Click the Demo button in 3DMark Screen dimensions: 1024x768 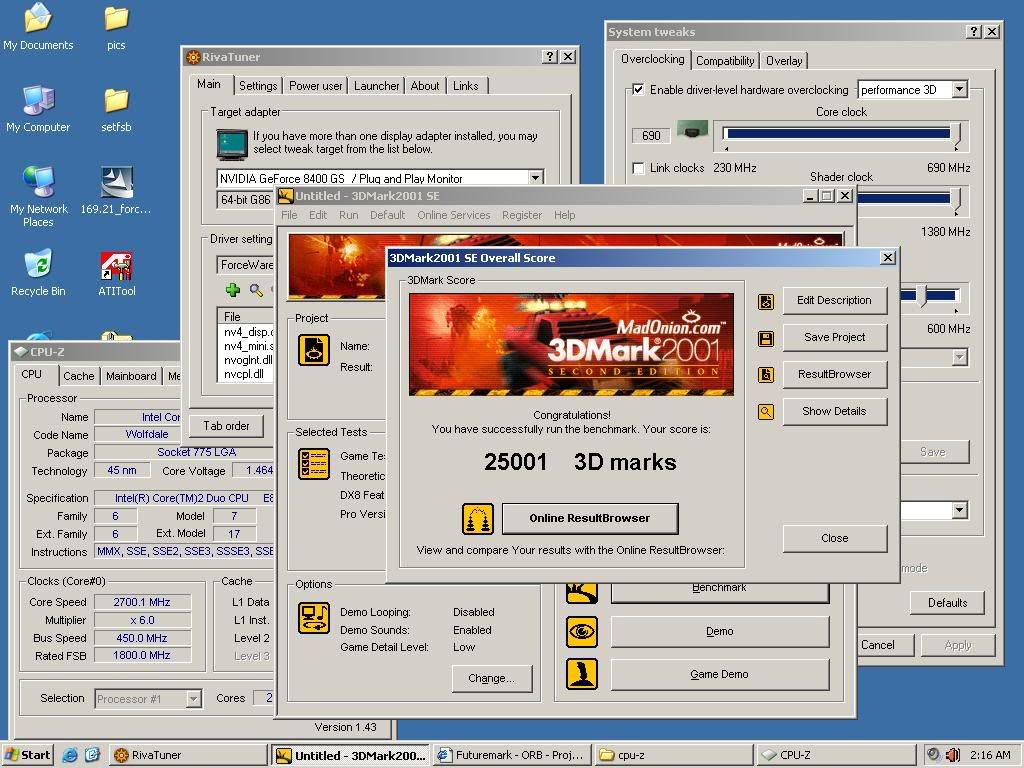[x=720, y=632]
